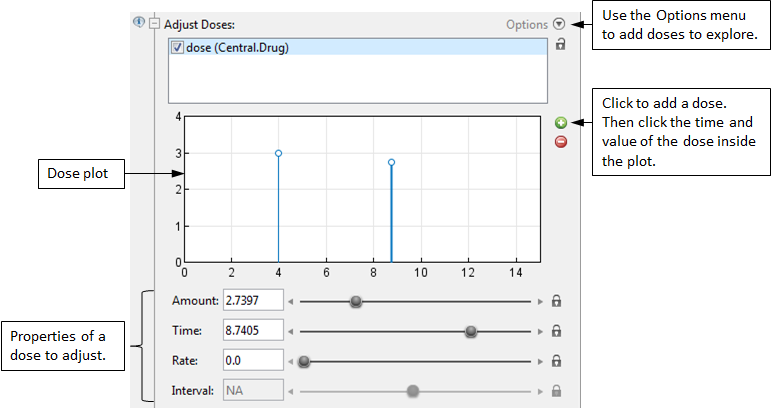Click the Options menu label

click(526, 23)
